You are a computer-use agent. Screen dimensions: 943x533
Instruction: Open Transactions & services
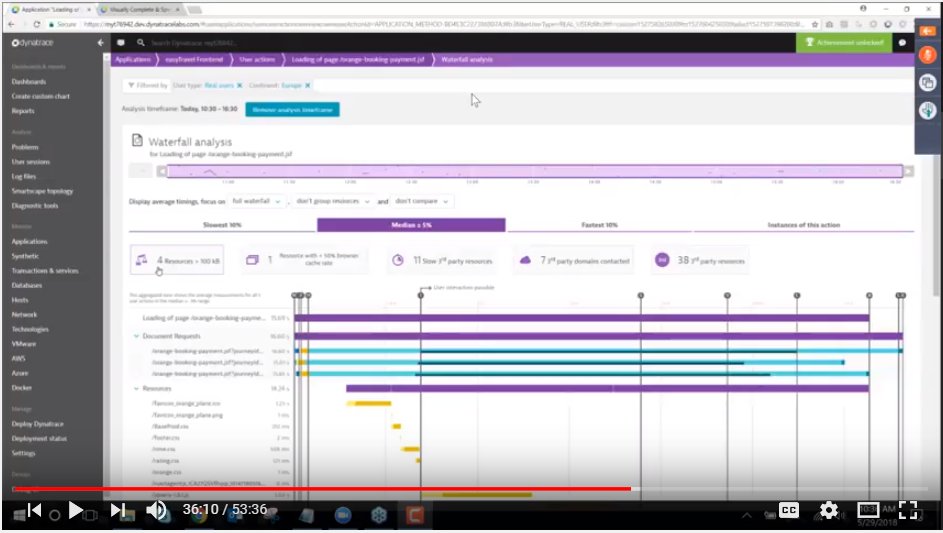(45, 271)
